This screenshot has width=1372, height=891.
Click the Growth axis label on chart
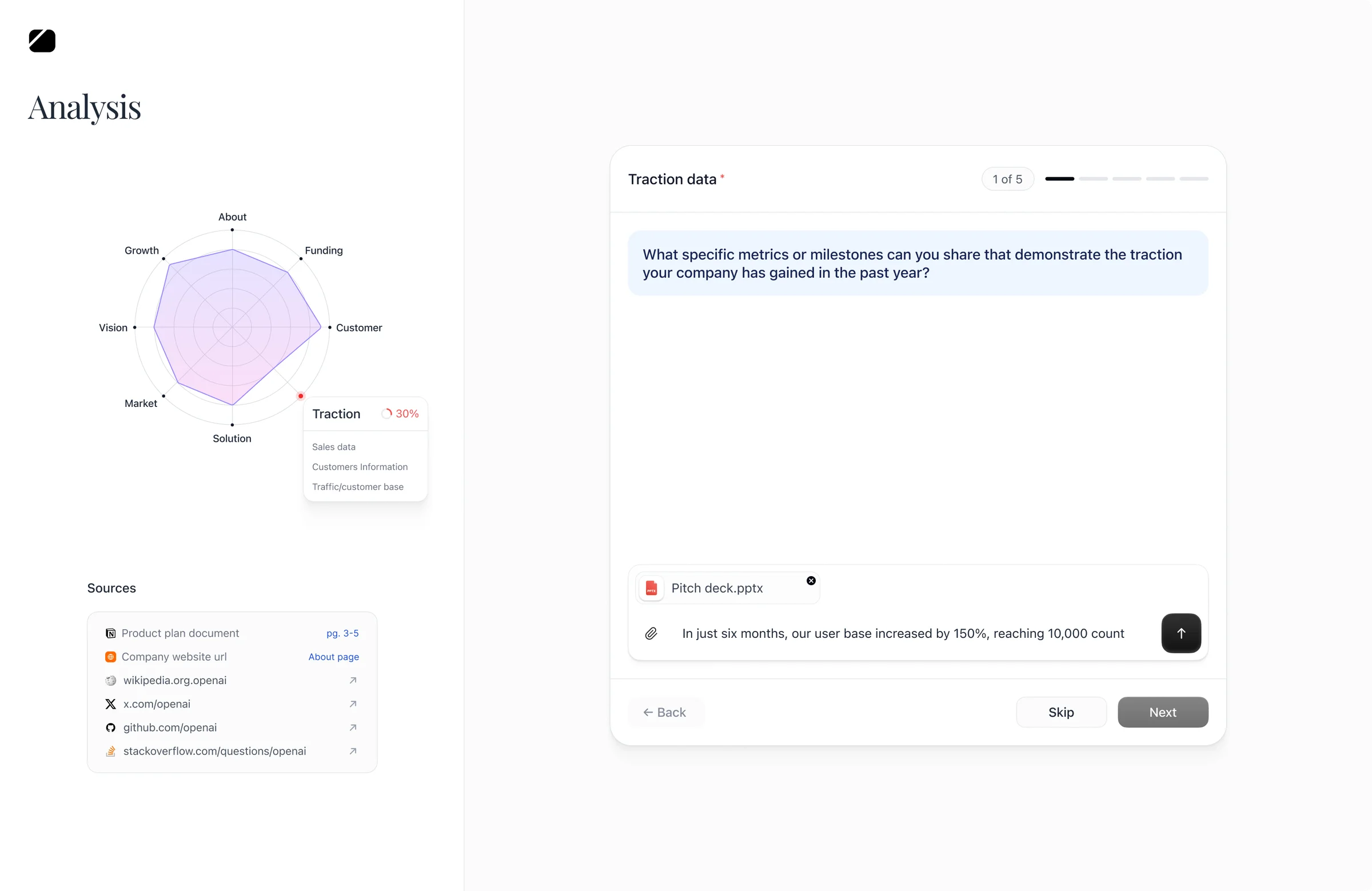coord(141,250)
